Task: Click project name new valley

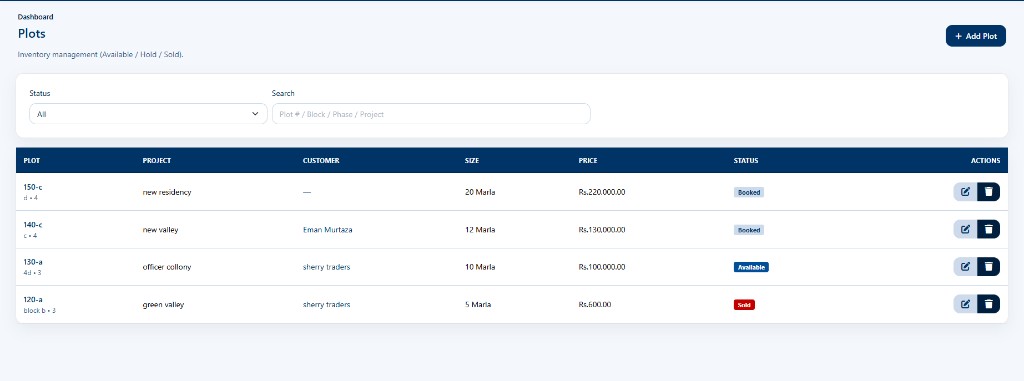Action: click(x=160, y=230)
